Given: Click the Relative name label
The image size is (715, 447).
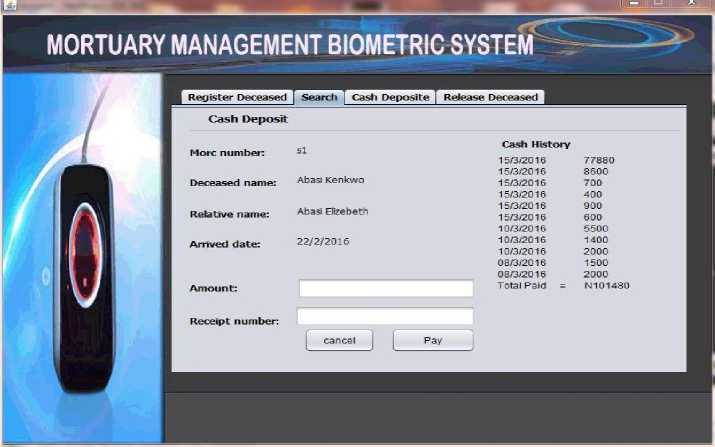Looking at the screenshot, I should tap(229, 214).
